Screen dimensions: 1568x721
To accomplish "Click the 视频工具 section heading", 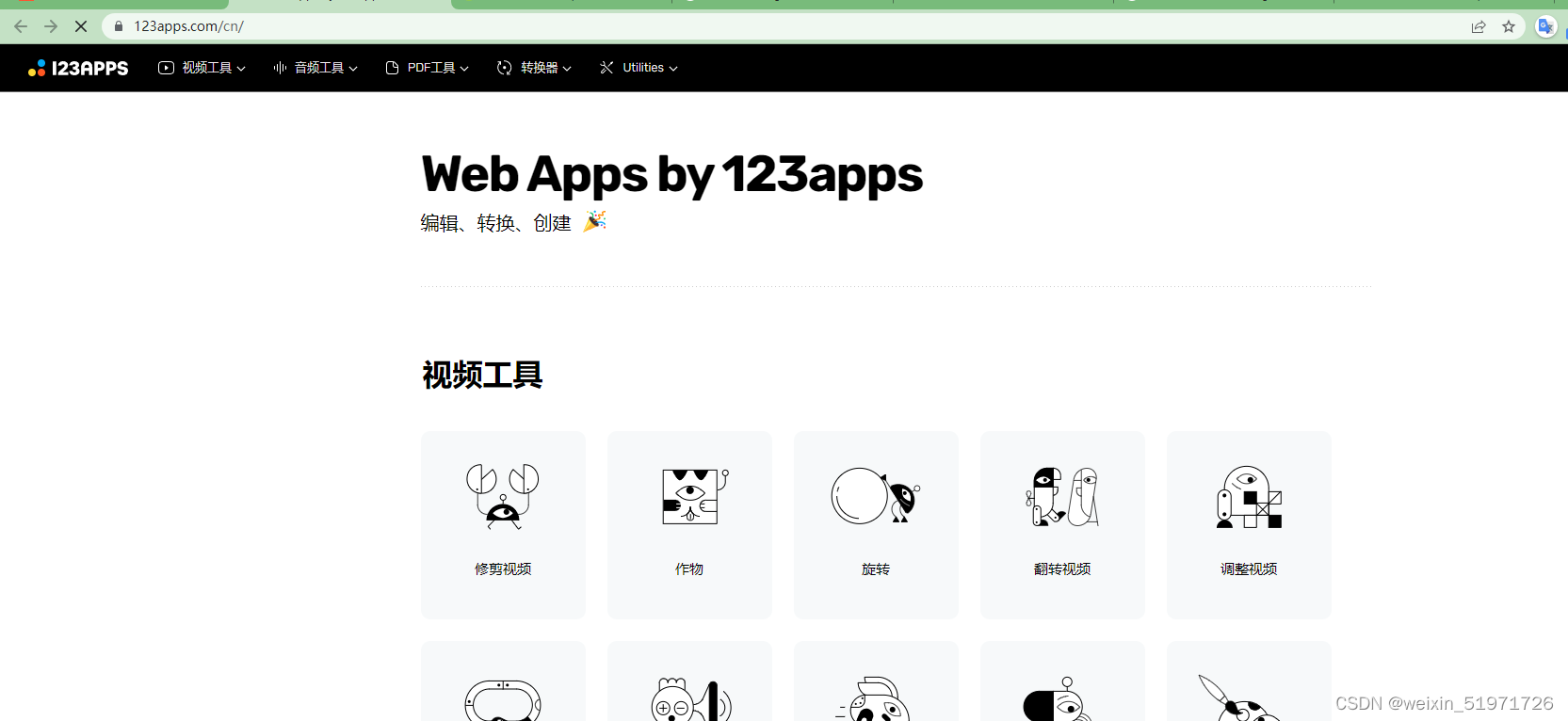I will (482, 375).
